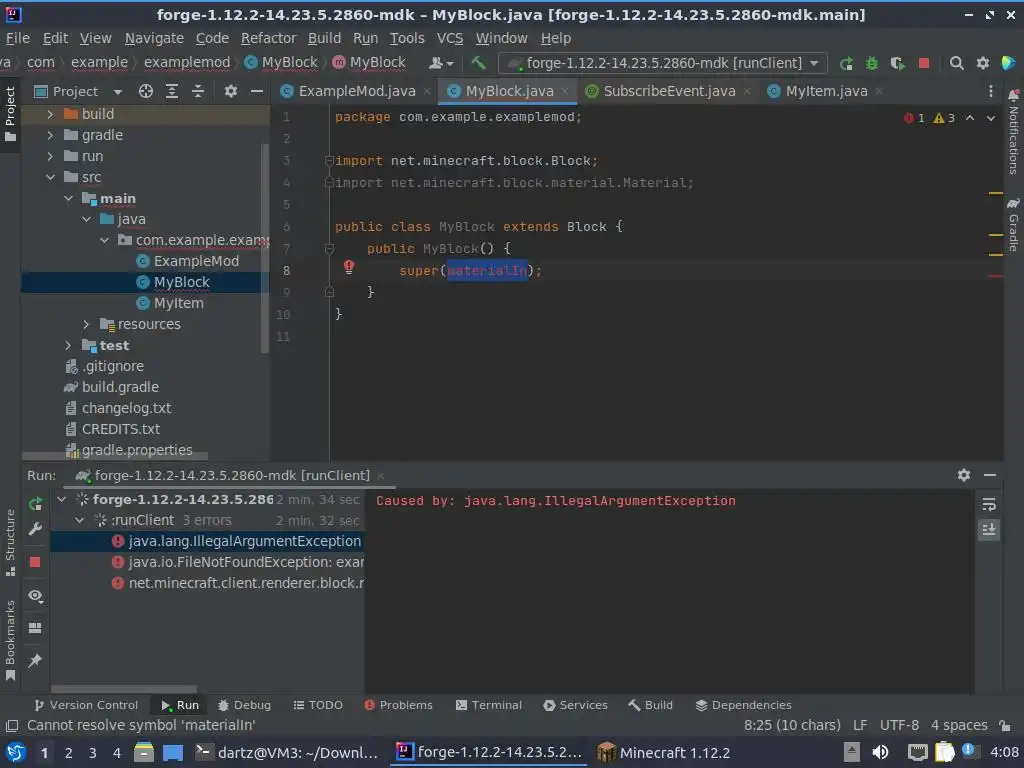
Task: Hide the Project tool window
Action: [257, 91]
